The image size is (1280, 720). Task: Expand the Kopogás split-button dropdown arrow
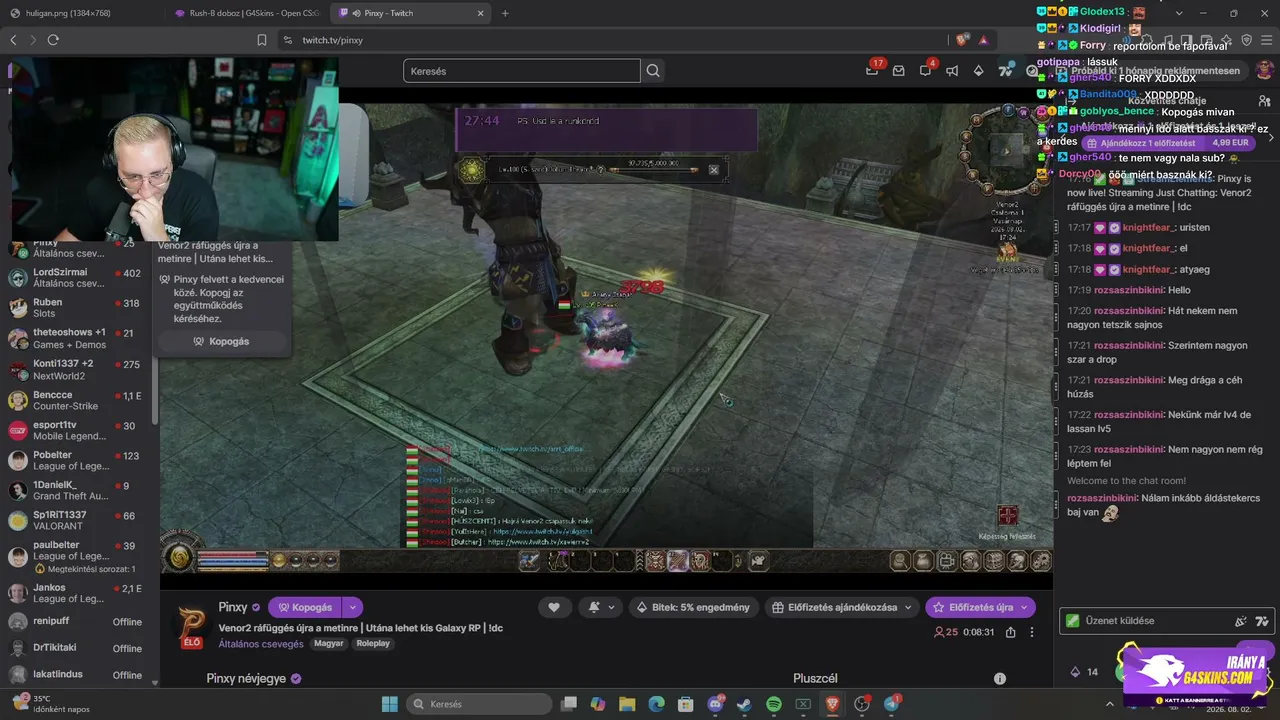point(352,607)
